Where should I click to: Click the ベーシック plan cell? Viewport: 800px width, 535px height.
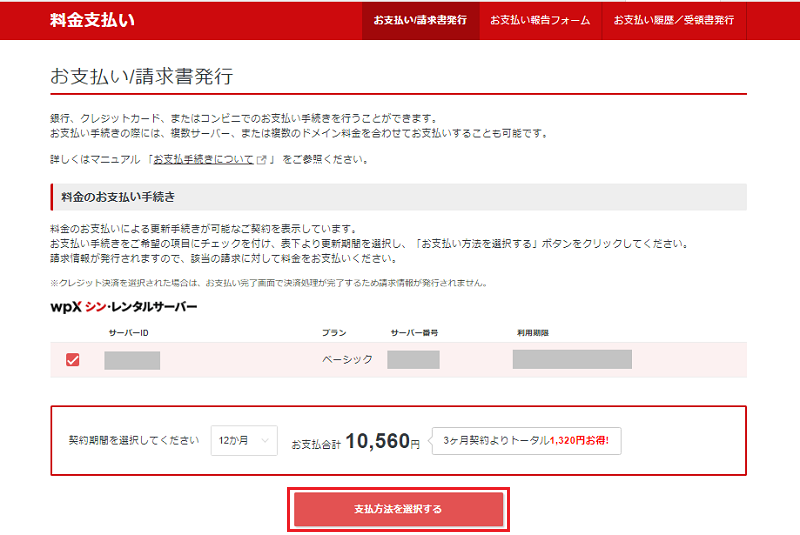347,360
